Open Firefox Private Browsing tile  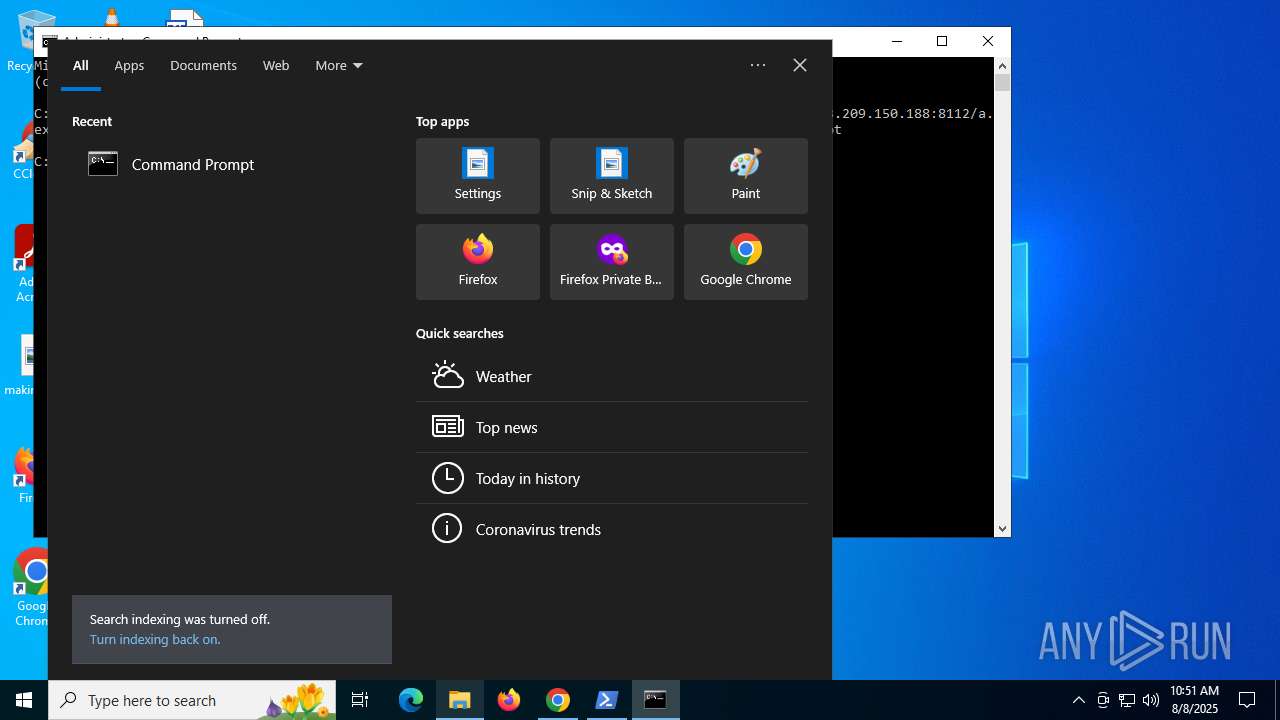[x=612, y=262]
